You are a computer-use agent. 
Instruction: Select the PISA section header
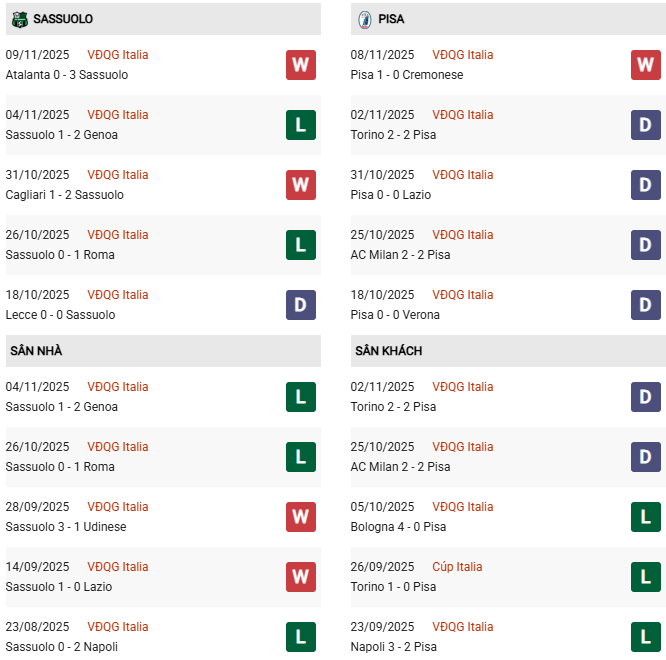(x=391, y=19)
